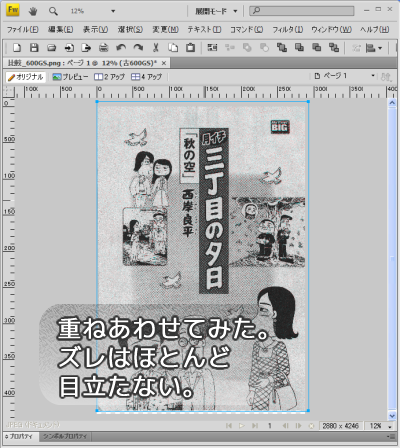Undo the last action with the curved arrow
The height and width of the screenshot is (448, 400).
121,48
